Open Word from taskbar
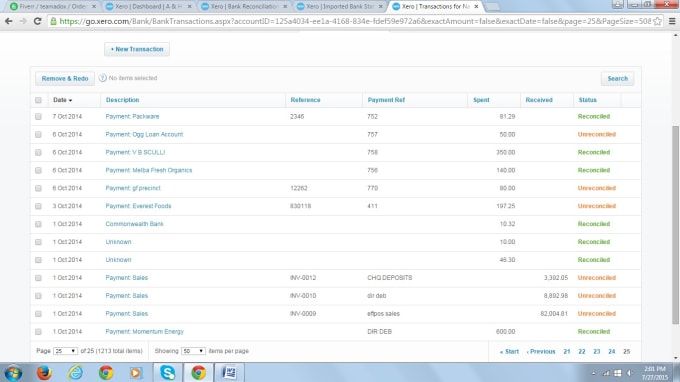Screen dimensions: 680x382 (x=229, y=373)
